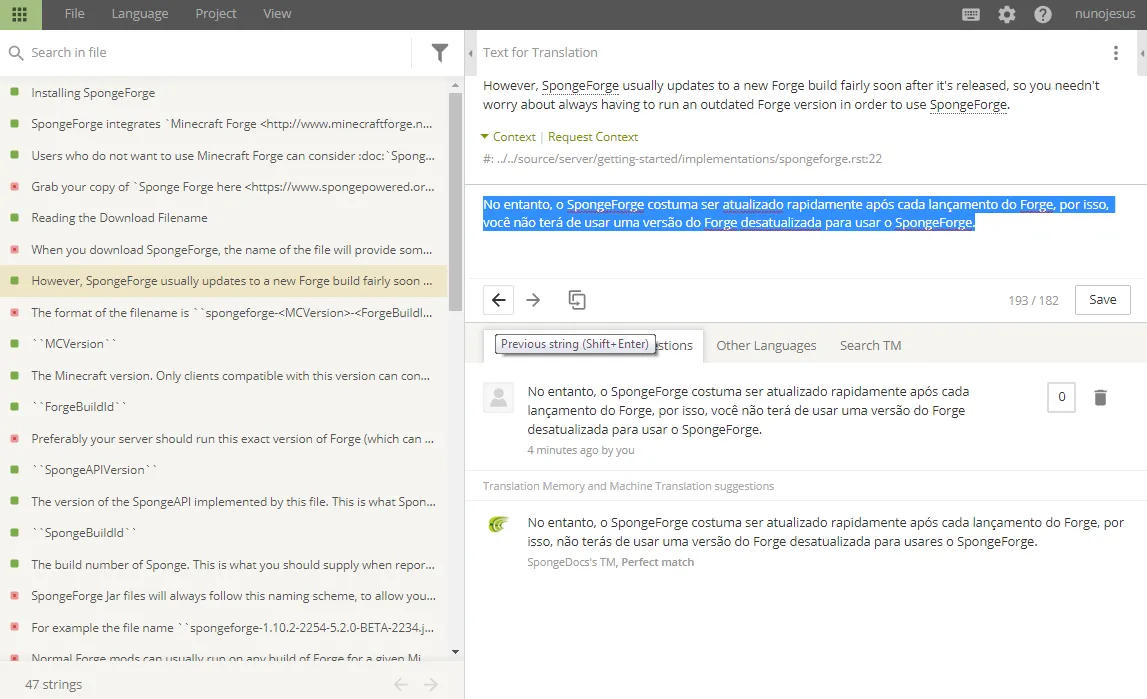The width and height of the screenshot is (1147, 699).
Task: Go to next page of strings list
Action: 431,684
